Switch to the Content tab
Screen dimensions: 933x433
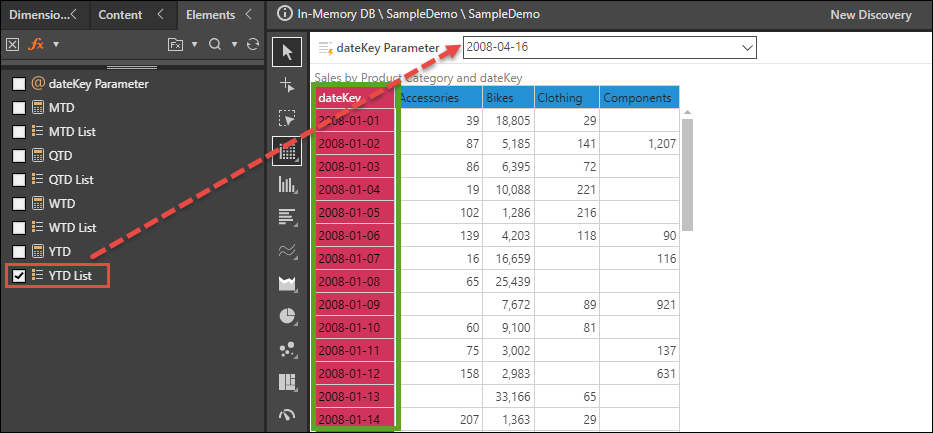tap(127, 15)
